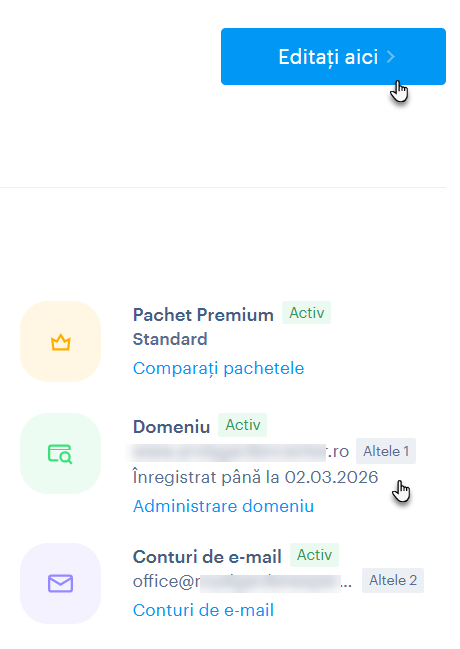Click the Conturi de e-mail bold heading
Screen dimensions: 460x649
point(207,557)
